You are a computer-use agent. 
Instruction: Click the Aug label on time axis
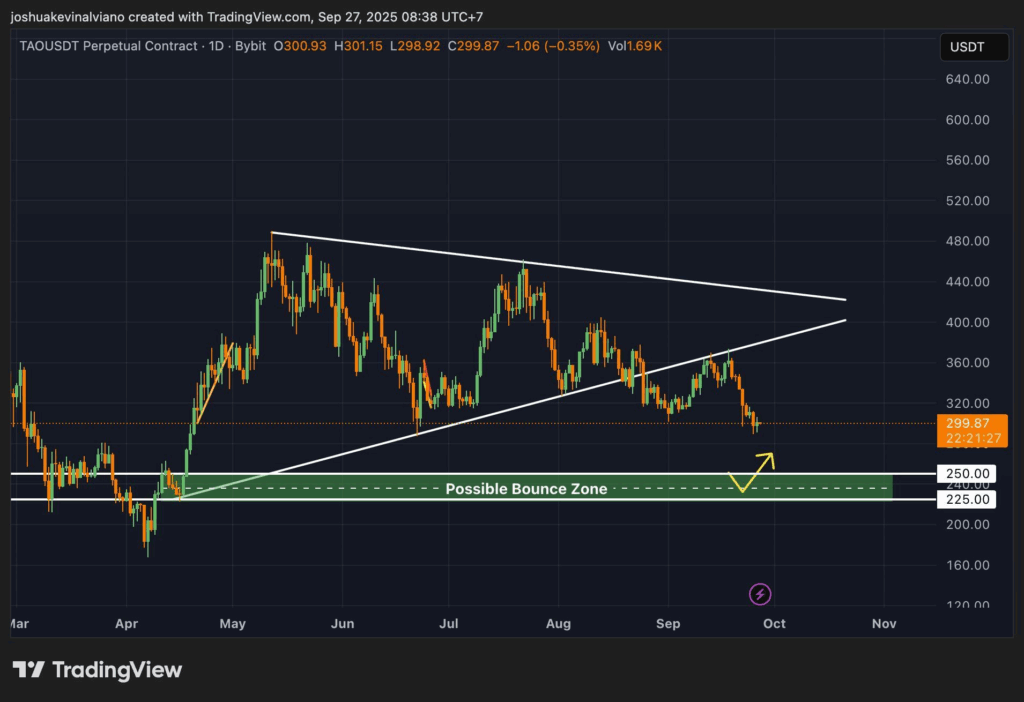(x=558, y=624)
